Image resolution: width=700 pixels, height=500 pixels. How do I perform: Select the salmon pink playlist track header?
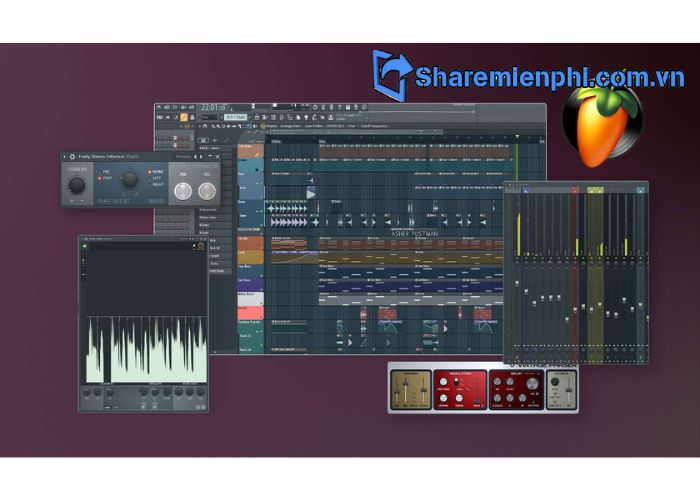click(x=250, y=312)
